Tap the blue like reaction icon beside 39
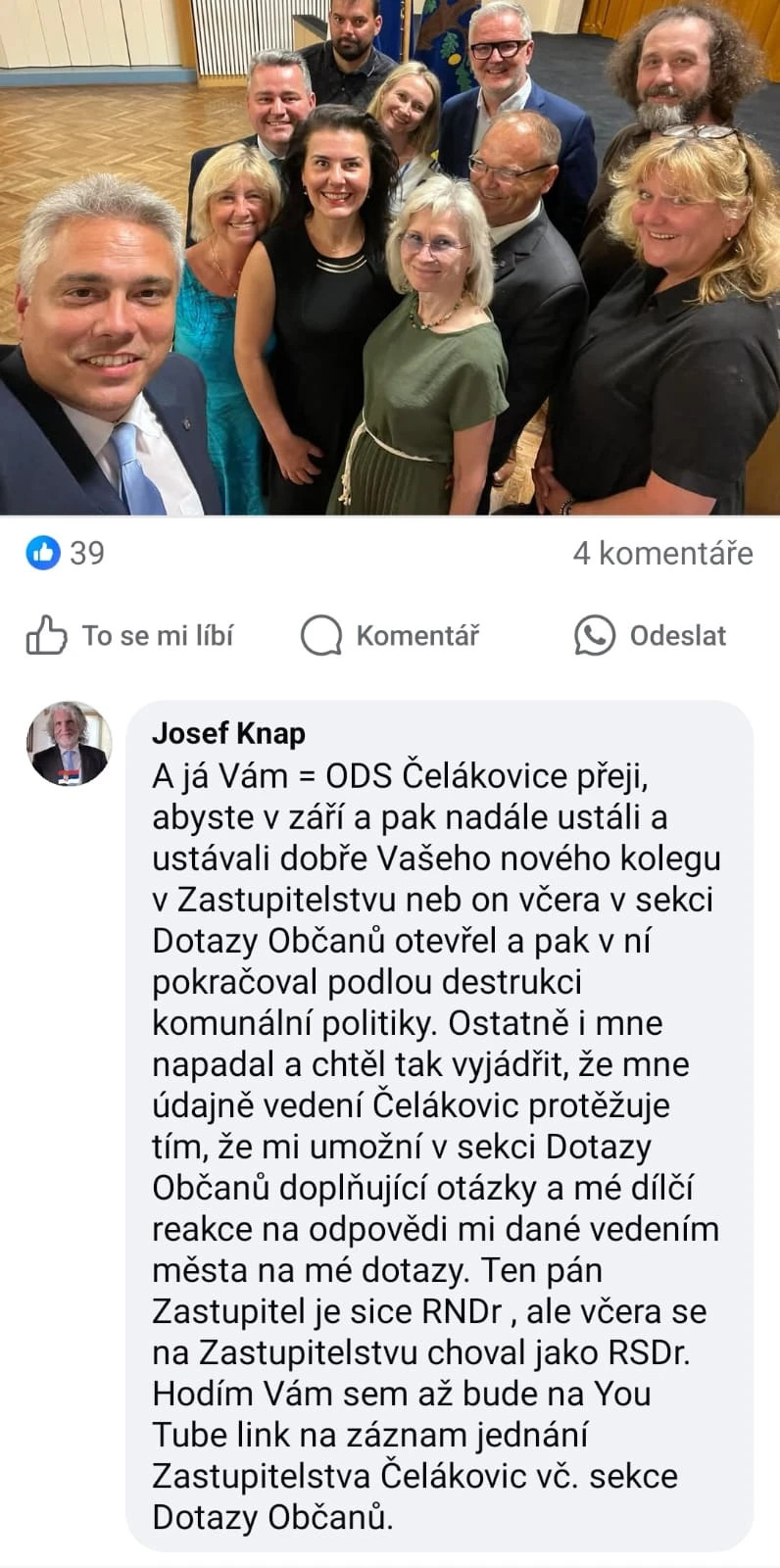This screenshot has height=1568, width=780. 42,553
